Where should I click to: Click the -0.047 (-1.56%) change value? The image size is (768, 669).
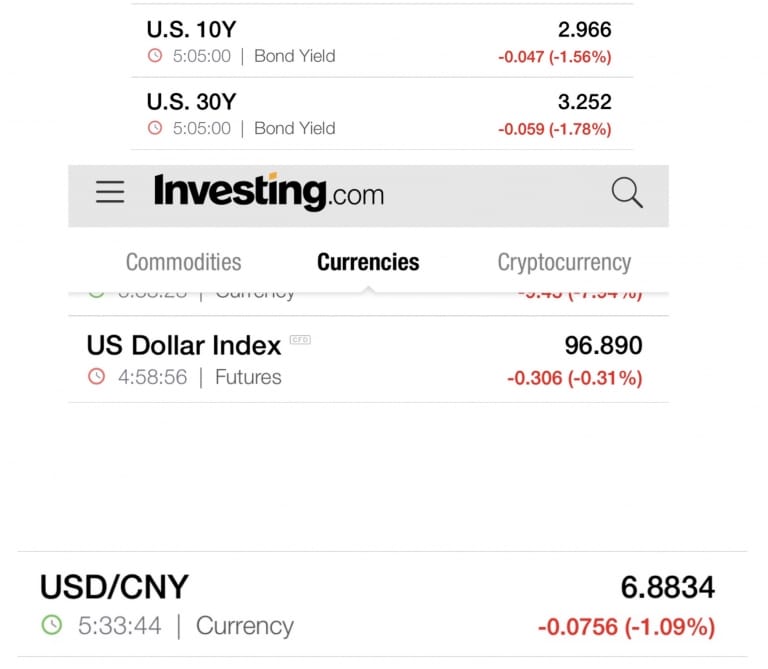[x=555, y=57]
